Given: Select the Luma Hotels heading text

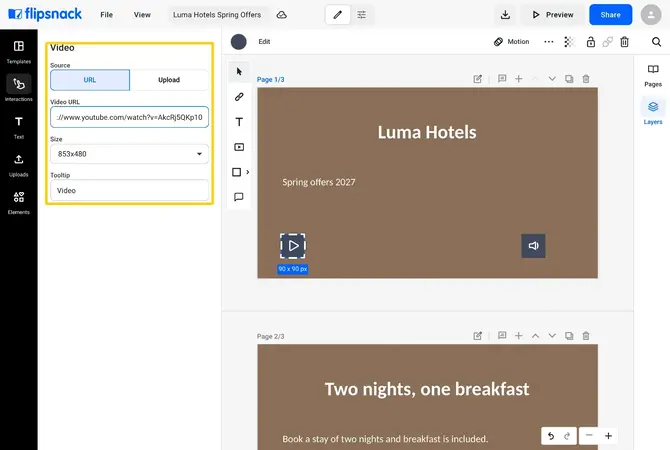Looking at the screenshot, I should coord(427,132).
